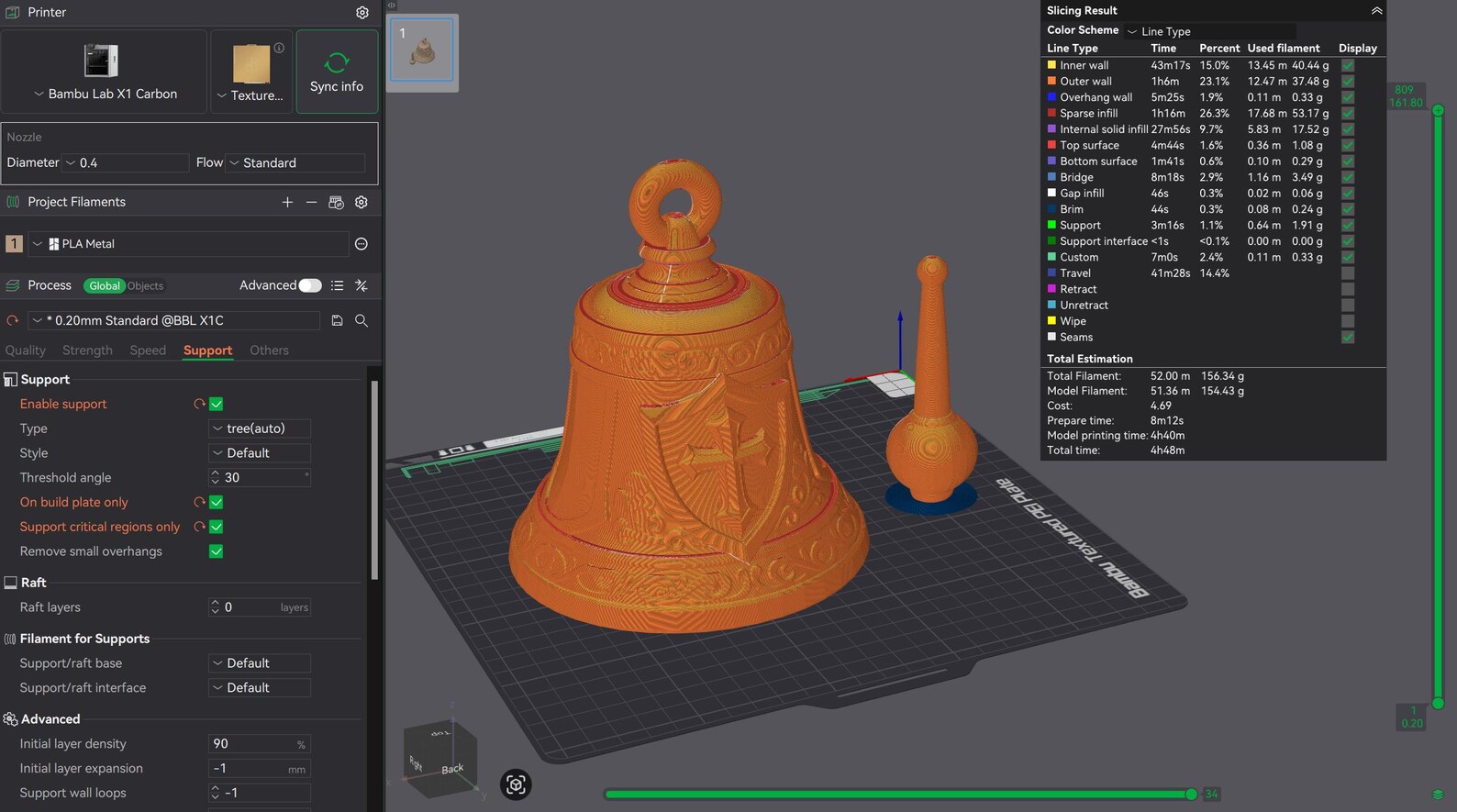The image size is (1457, 812).
Task: Click the Raft layers value field
Action: (x=260, y=607)
